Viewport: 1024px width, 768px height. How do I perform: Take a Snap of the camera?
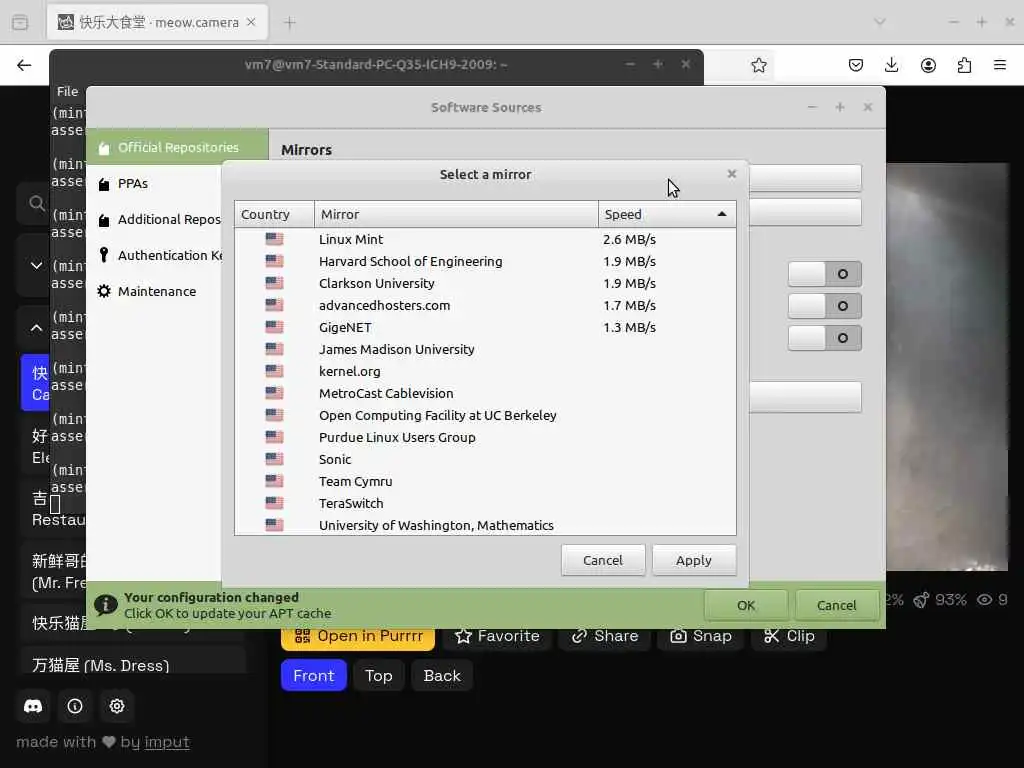pyautogui.click(x=701, y=637)
